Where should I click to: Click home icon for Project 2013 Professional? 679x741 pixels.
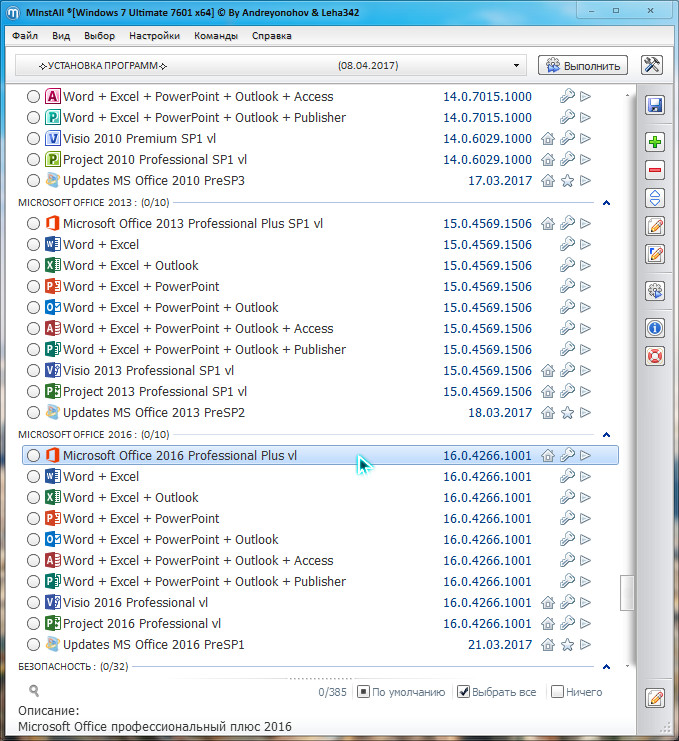pyautogui.click(x=548, y=391)
